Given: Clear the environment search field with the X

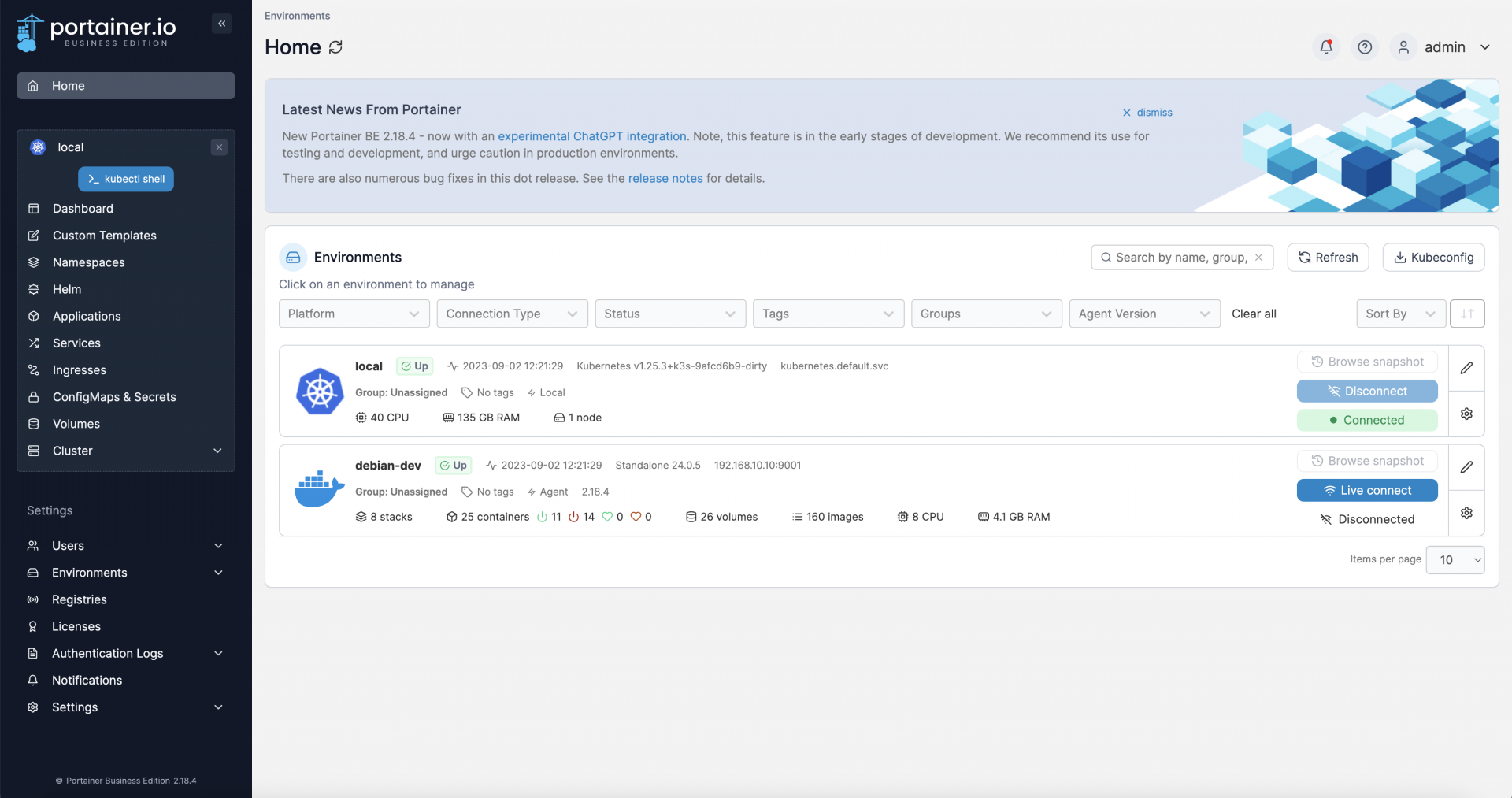Looking at the screenshot, I should [1258, 258].
